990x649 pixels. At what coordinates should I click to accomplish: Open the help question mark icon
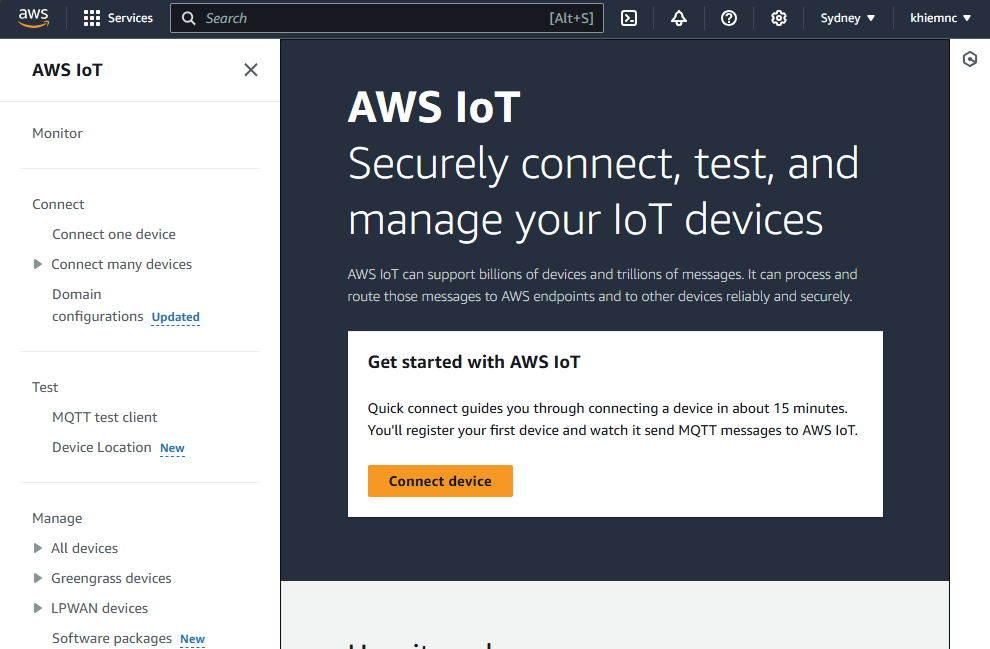pos(729,18)
